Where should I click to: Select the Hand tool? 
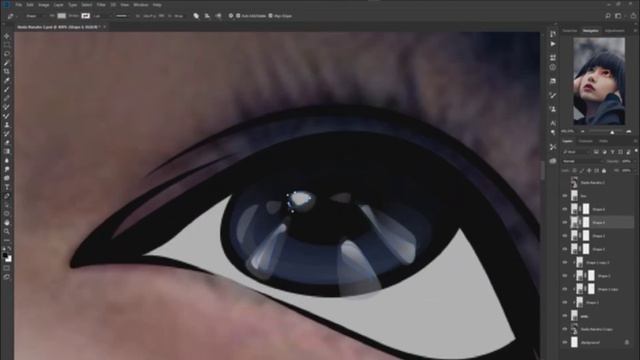[7, 222]
